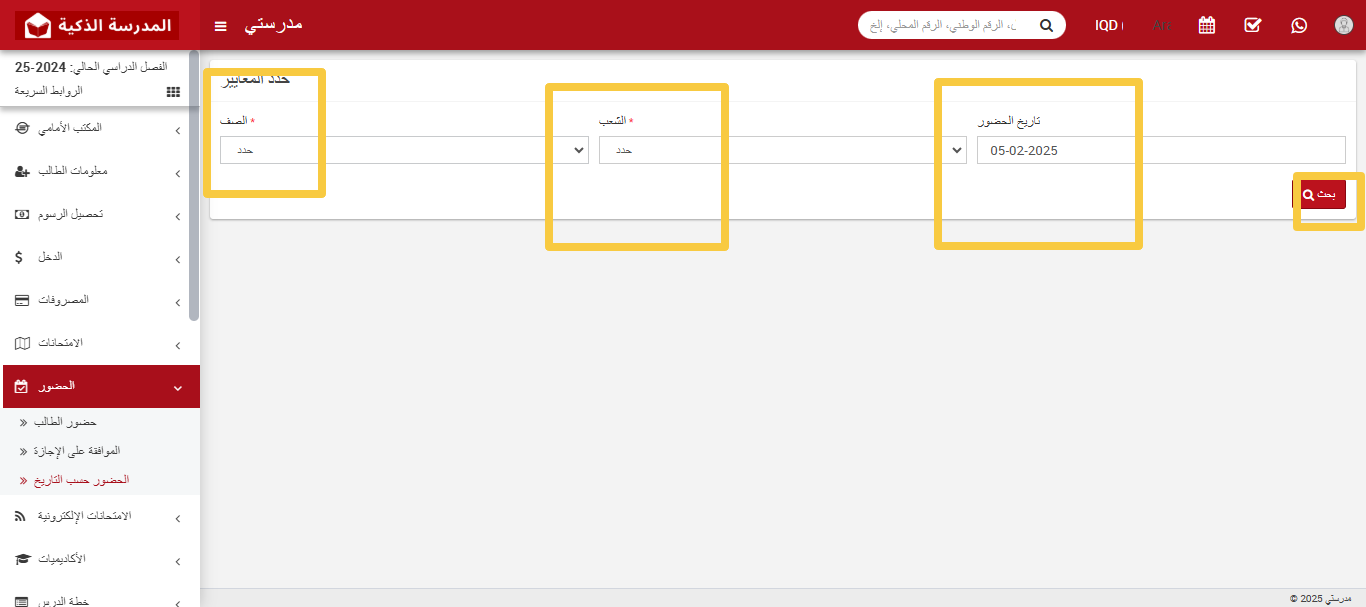The image size is (1366, 607).
Task: Expand the تحصيل الرسوم fees collection menu
Action: [100, 214]
